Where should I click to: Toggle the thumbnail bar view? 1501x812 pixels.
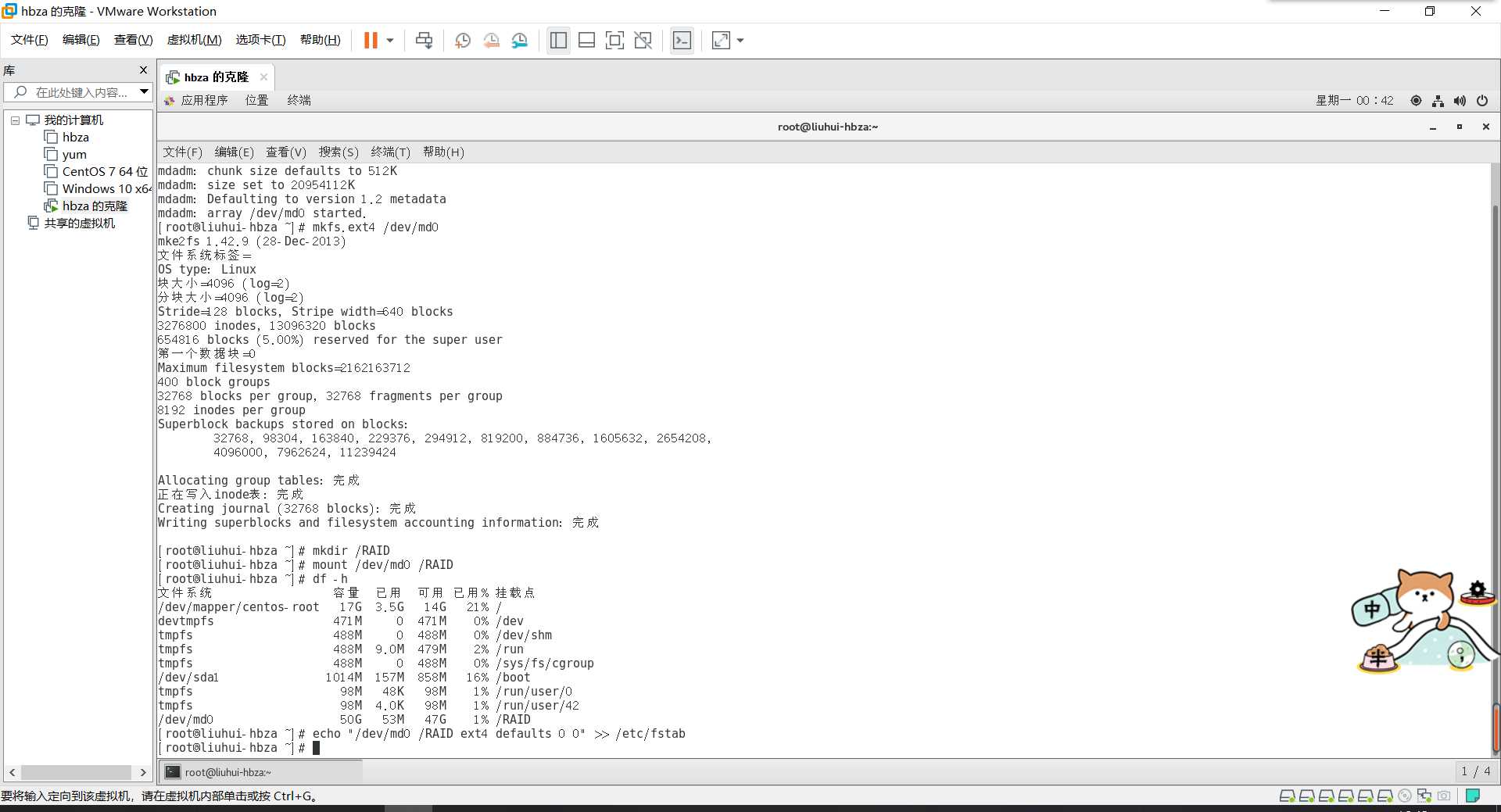(586, 40)
